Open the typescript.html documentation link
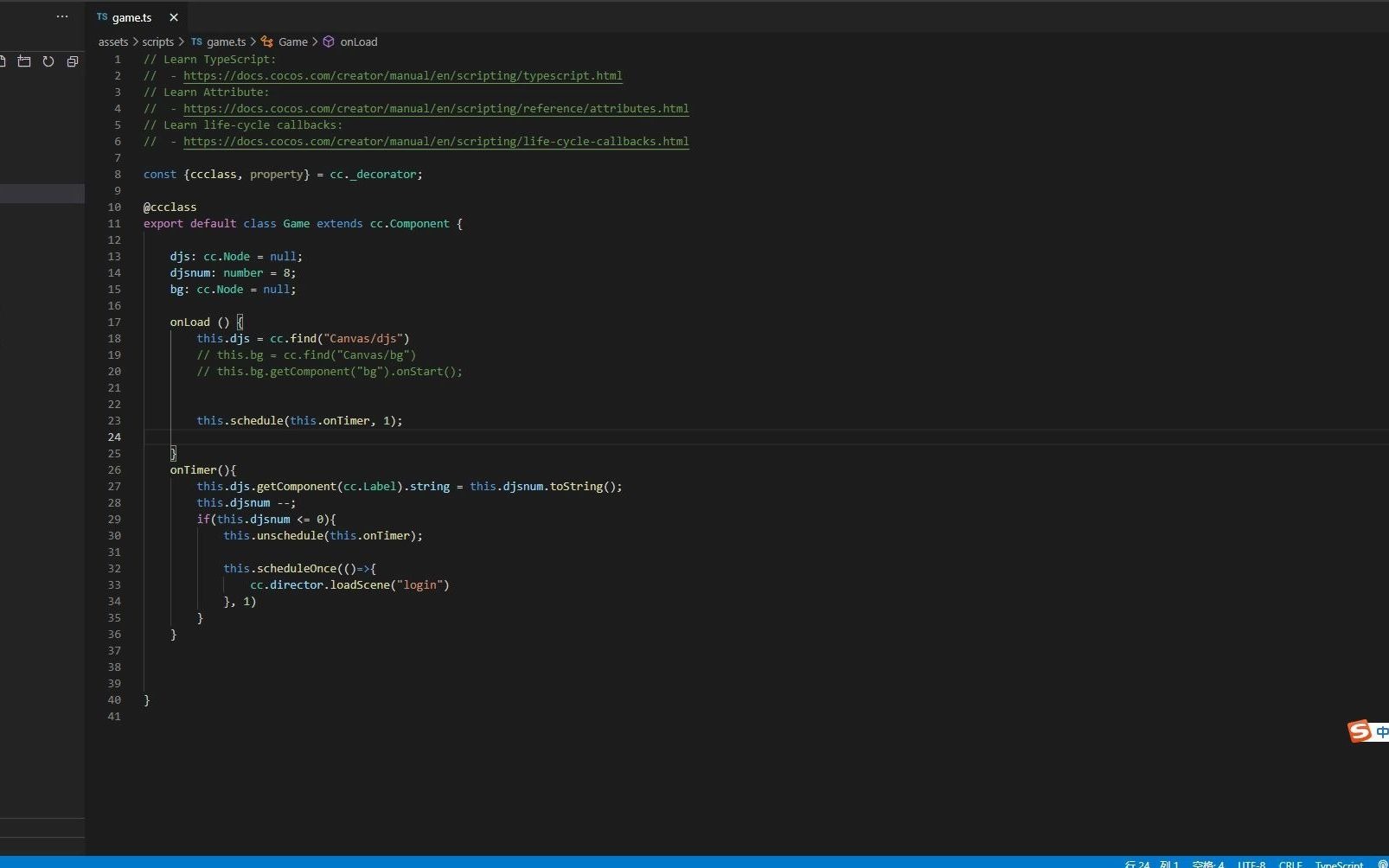Viewport: 1389px width, 868px height. click(402, 75)
